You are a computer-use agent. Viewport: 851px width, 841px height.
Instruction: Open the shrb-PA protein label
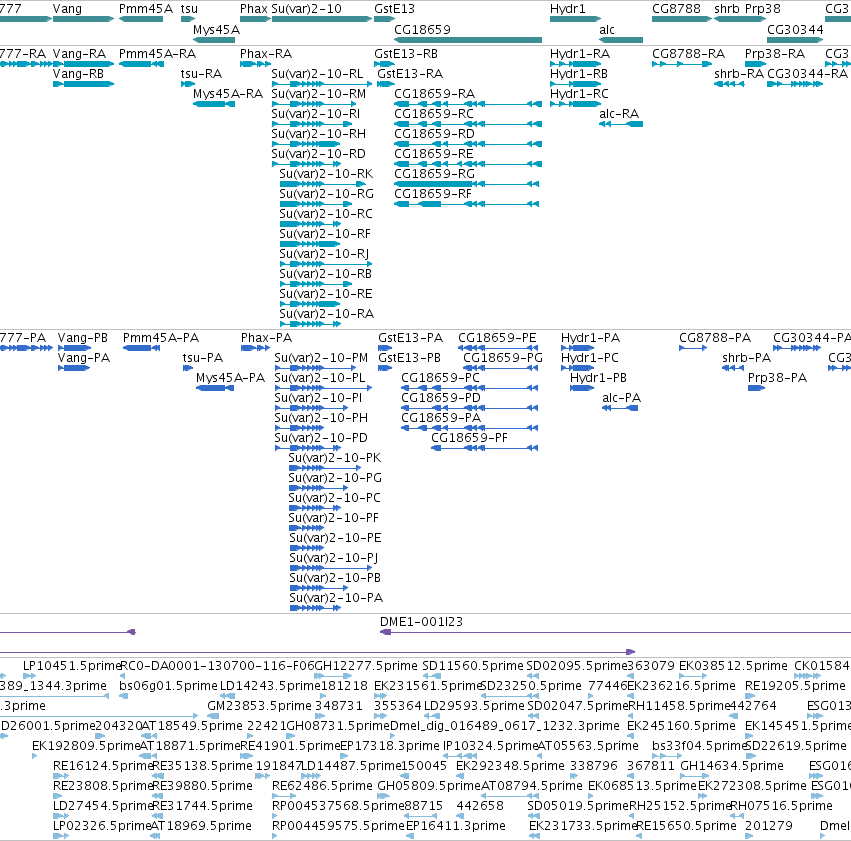click(x=747, y=358)
